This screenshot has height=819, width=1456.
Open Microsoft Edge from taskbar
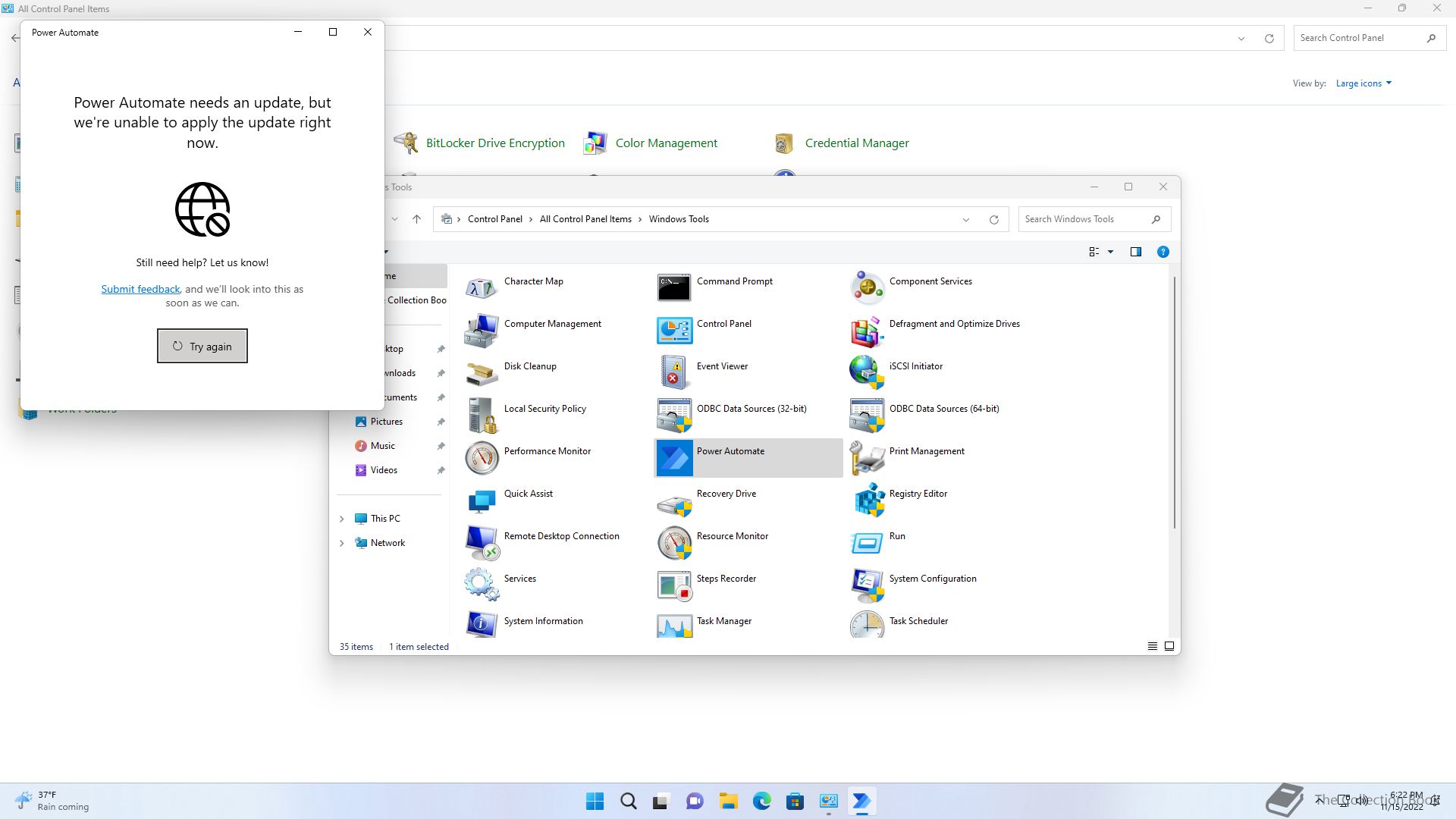click(761, 801)
